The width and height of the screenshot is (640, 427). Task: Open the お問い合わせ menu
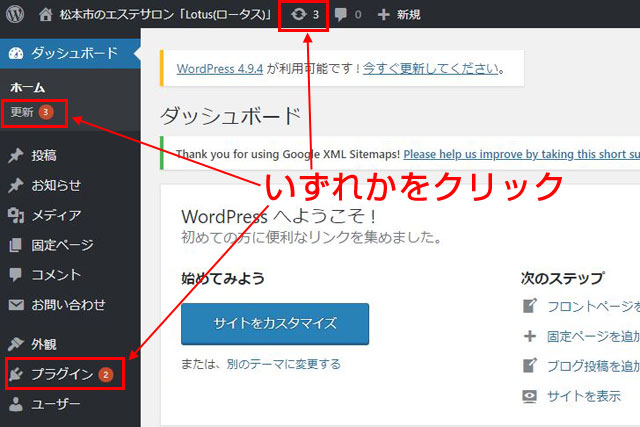click(x=70, y=305)
